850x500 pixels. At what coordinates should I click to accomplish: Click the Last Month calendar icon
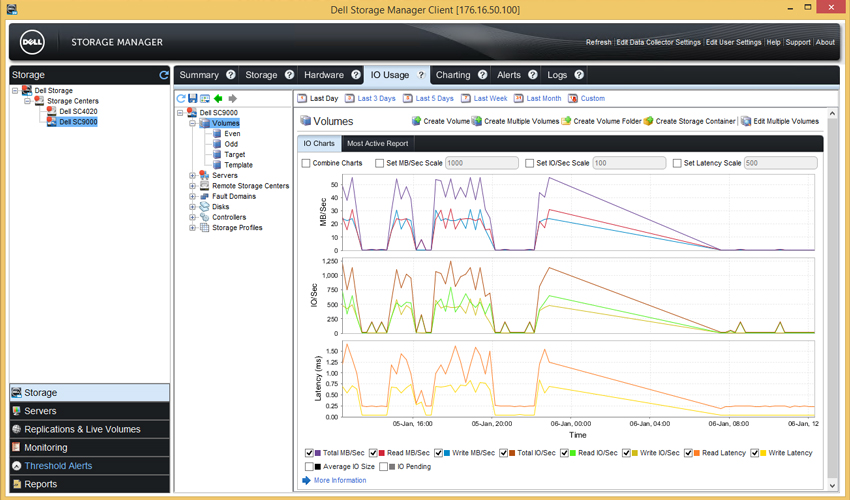(x=519, y=98)
